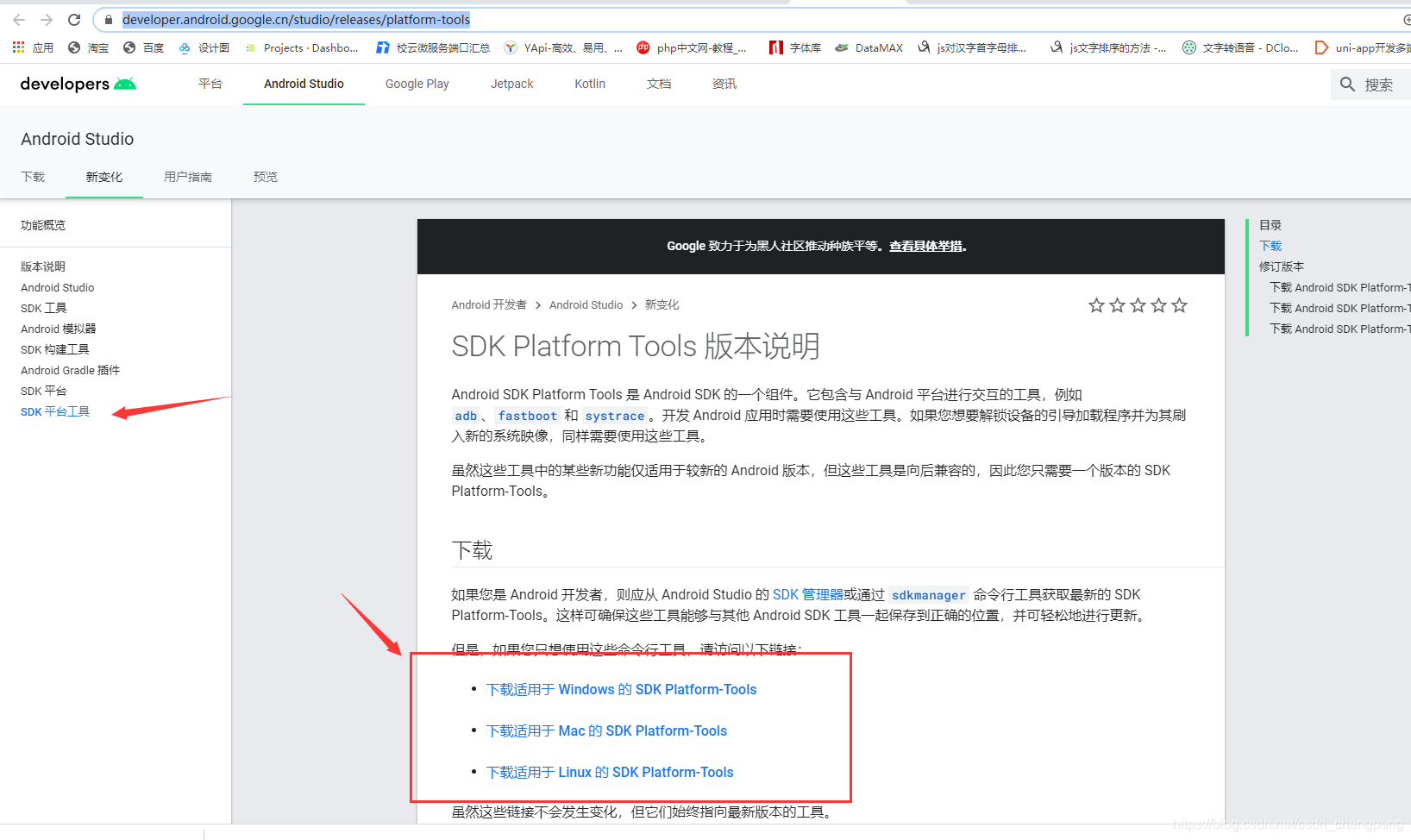Open the 淘宝 bookmark
1411x840 pixels.
[x=89, y=47]
